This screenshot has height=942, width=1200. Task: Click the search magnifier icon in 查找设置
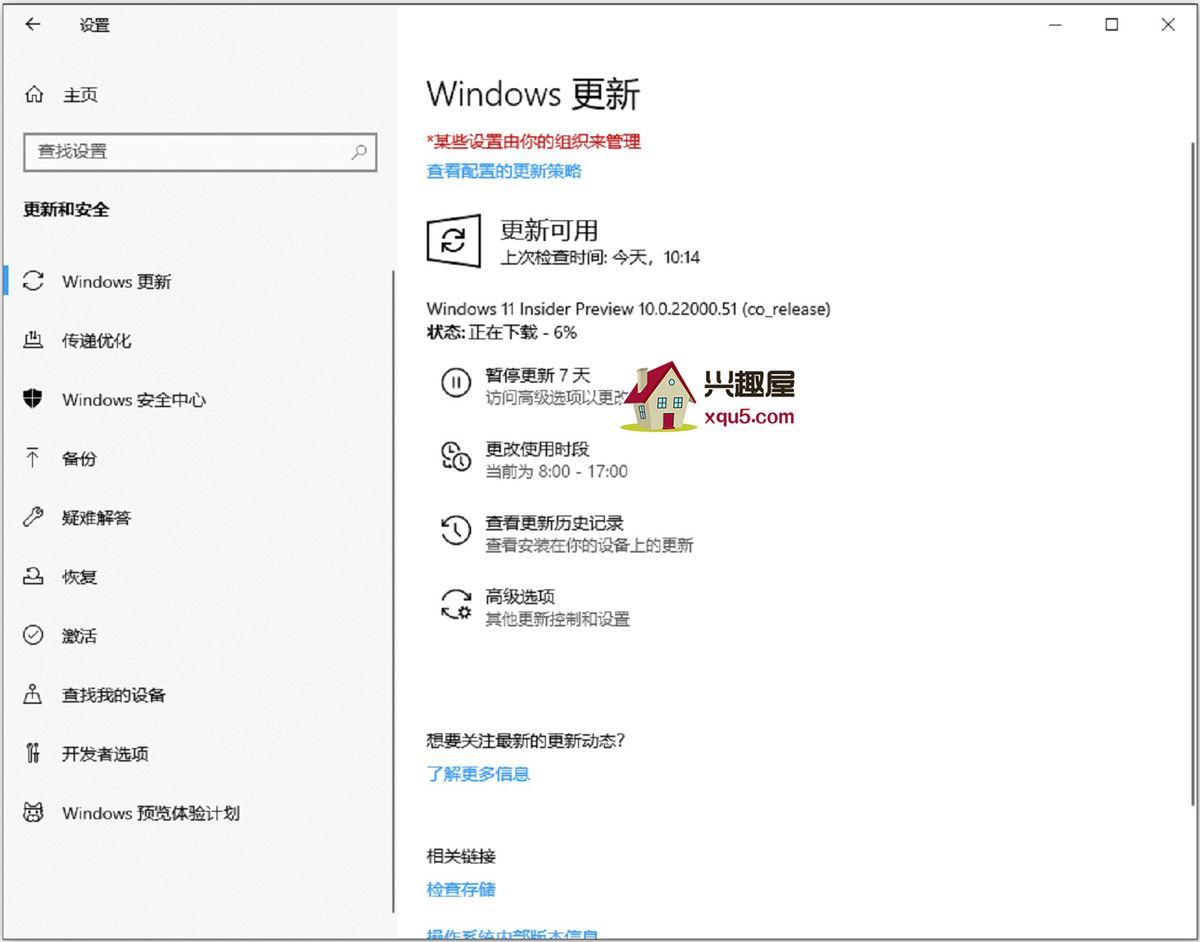(x=359, y=152)
